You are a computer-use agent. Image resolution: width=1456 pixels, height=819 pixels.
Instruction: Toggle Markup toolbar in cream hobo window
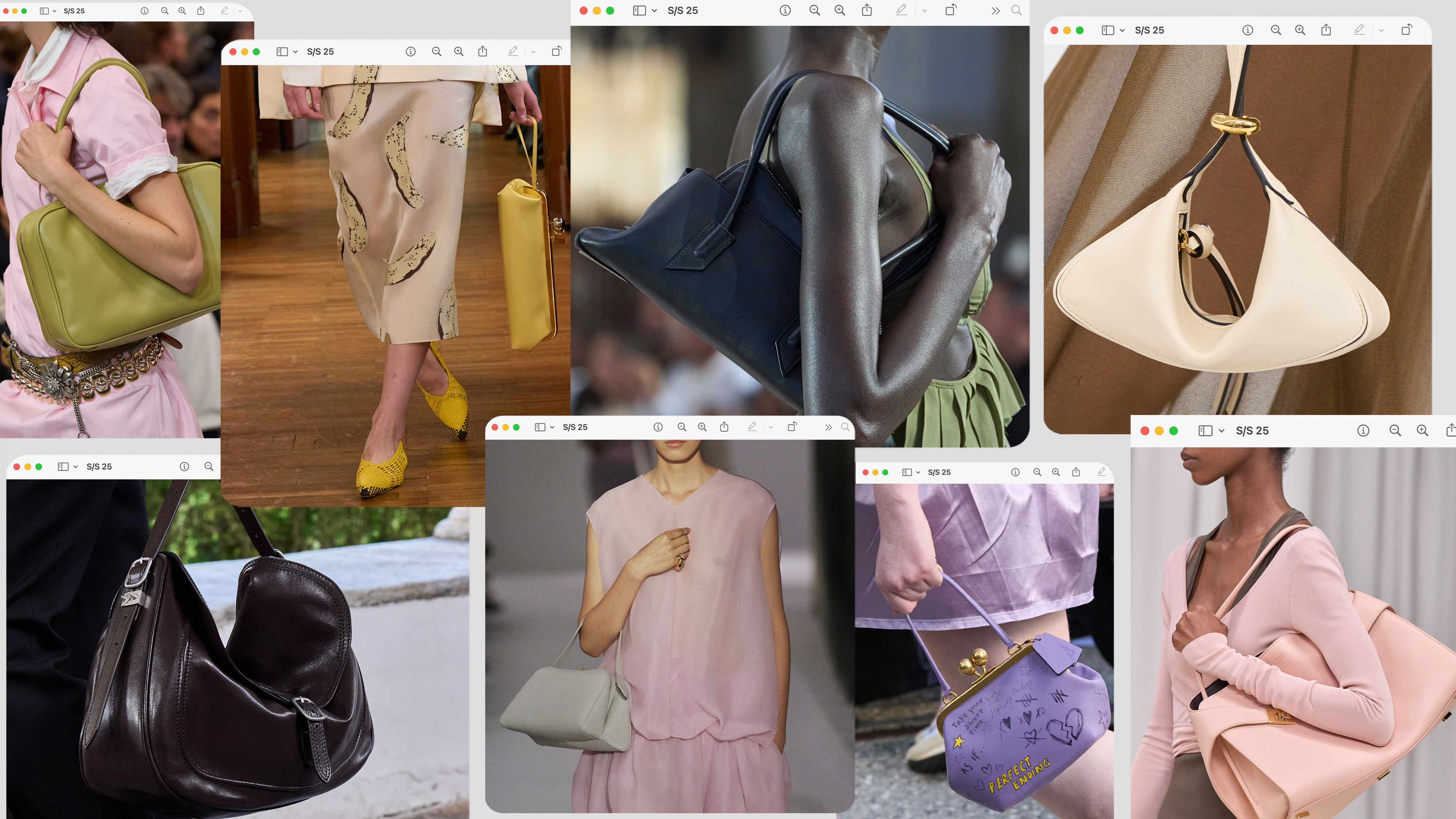[x=1359, y=30]
